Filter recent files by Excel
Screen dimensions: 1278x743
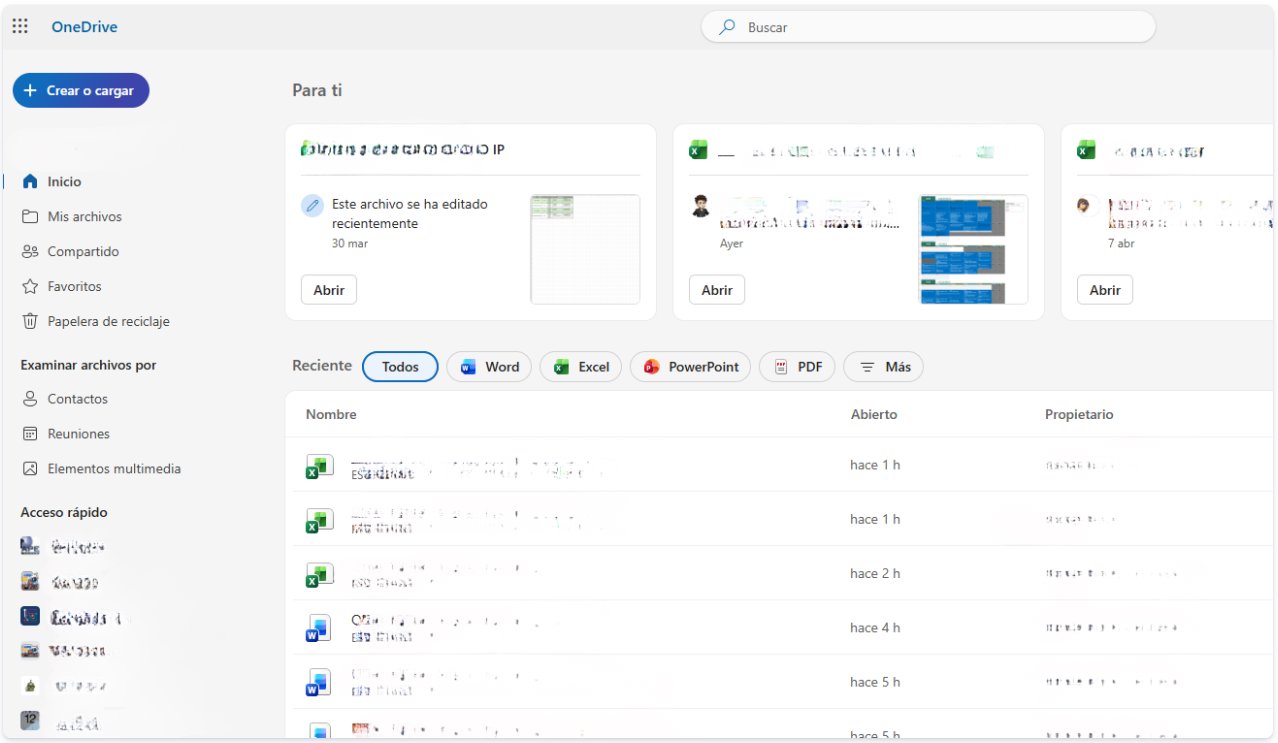click(x=581, y=367)
